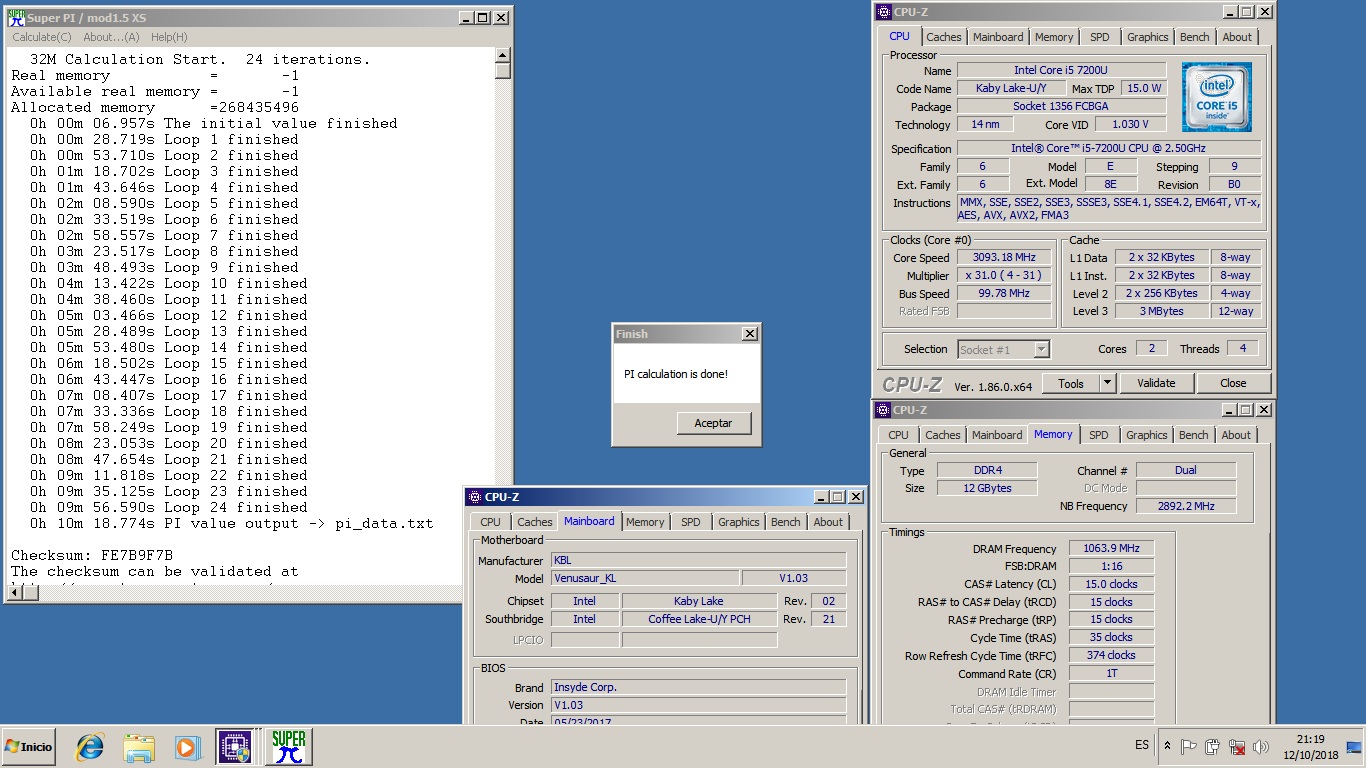Click the Intel Core i5 7200U name field
The width and height of the screenshot is (1366, 768).
tap(1061, 70)
